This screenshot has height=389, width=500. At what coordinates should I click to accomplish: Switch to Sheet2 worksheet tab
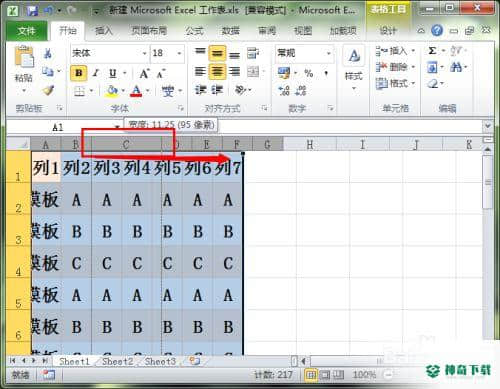pos(117,361)
